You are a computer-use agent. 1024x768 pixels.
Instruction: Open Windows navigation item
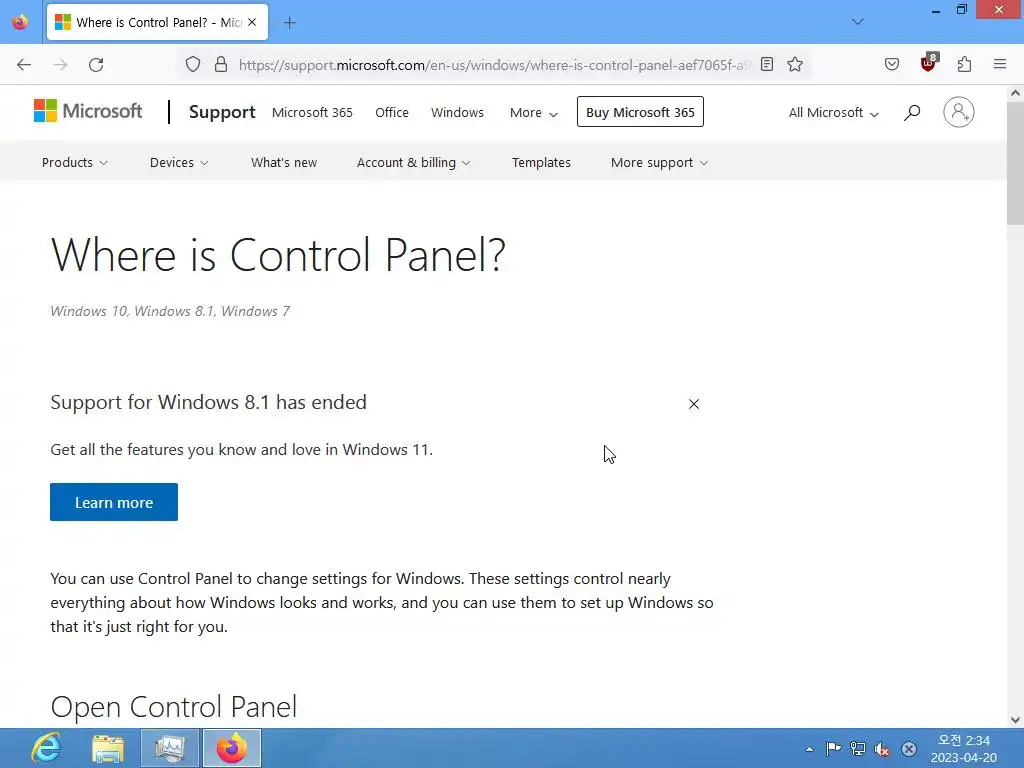pyautogui.click(x=457, y=112)
